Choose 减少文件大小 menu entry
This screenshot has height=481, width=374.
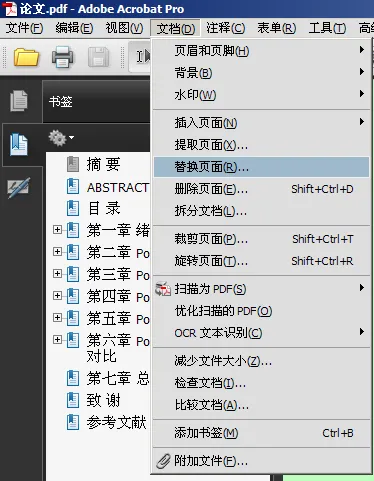pos(262,361)
